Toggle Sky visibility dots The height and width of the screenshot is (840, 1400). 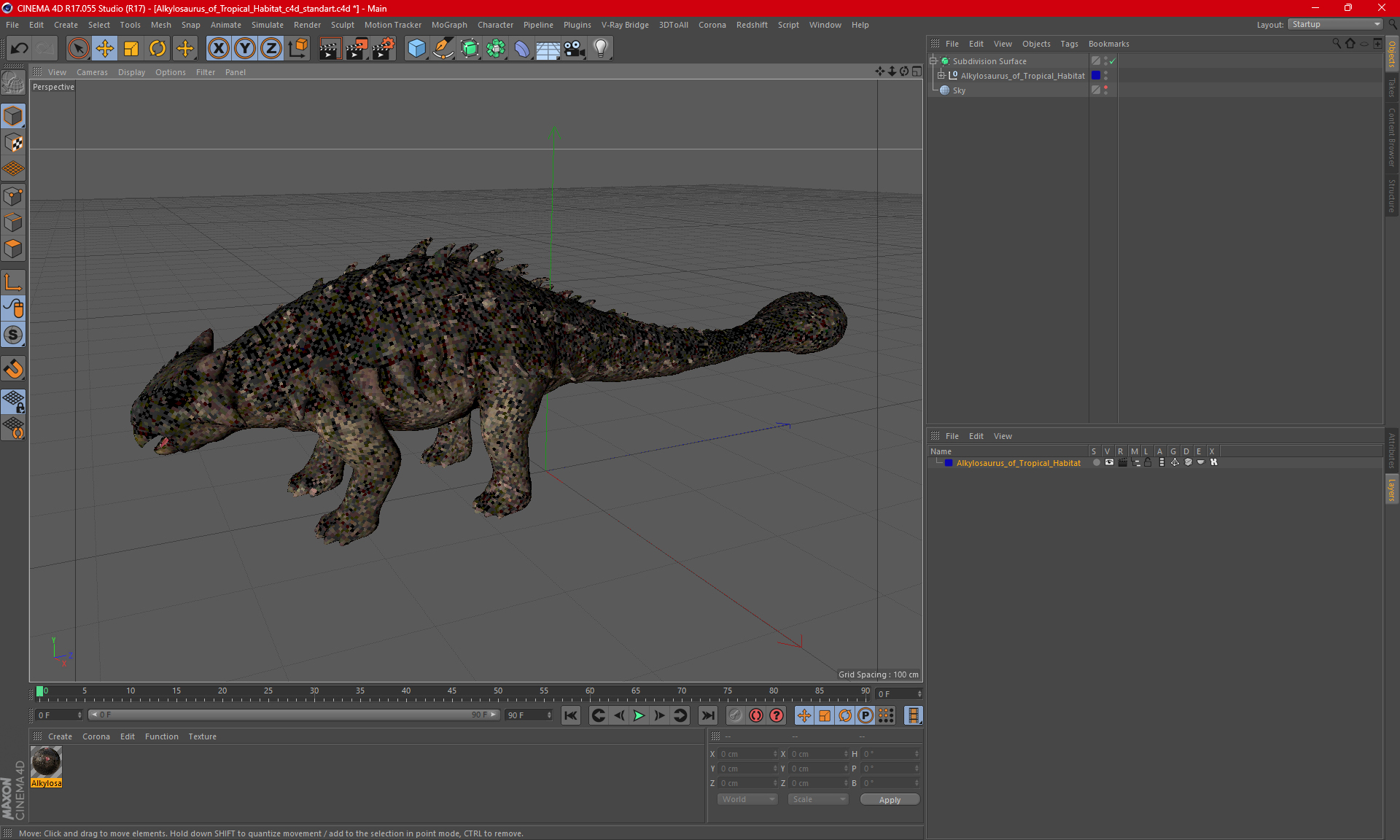pos(1106,90)
